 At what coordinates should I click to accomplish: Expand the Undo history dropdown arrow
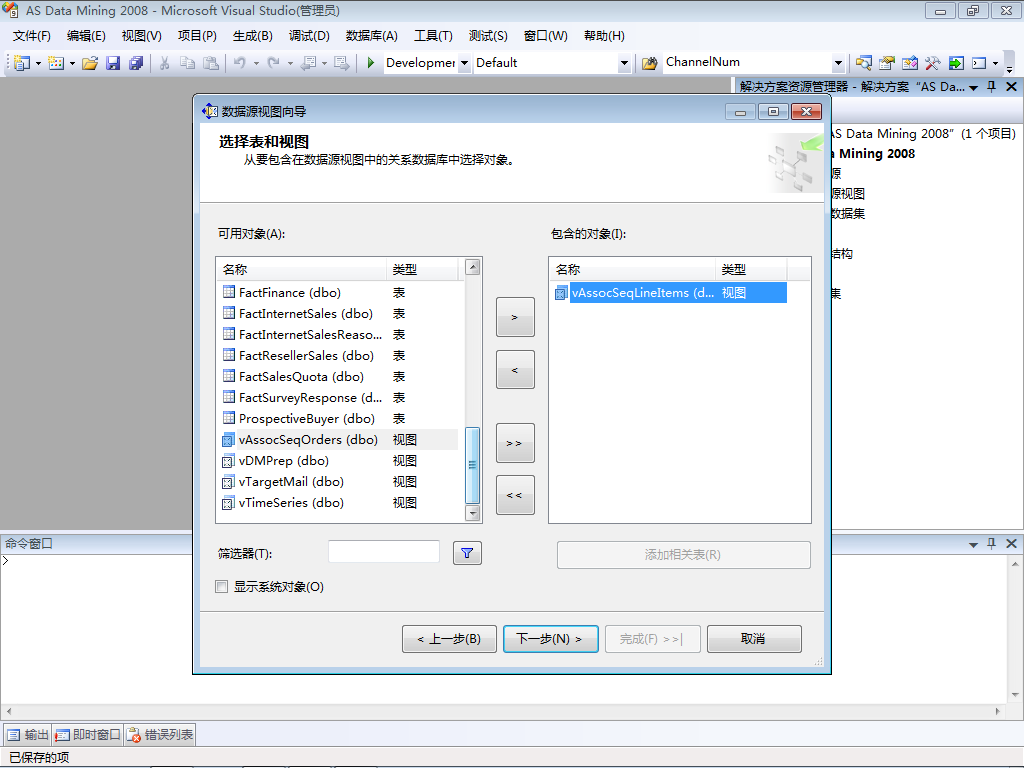coord(256,63)
